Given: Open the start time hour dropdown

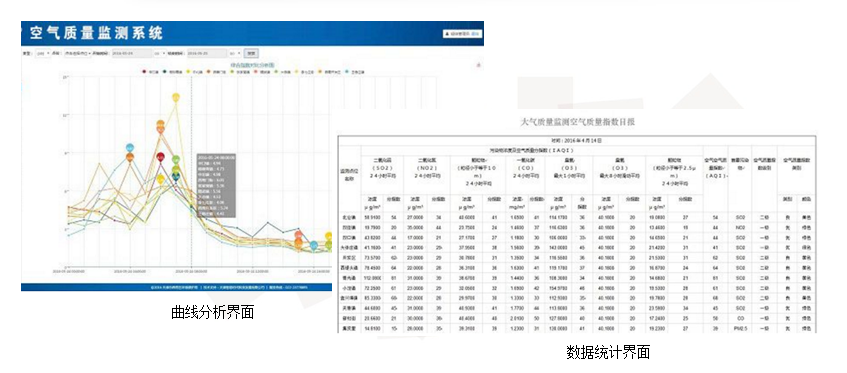Looking at the screenshot, I should click(160, 53).
